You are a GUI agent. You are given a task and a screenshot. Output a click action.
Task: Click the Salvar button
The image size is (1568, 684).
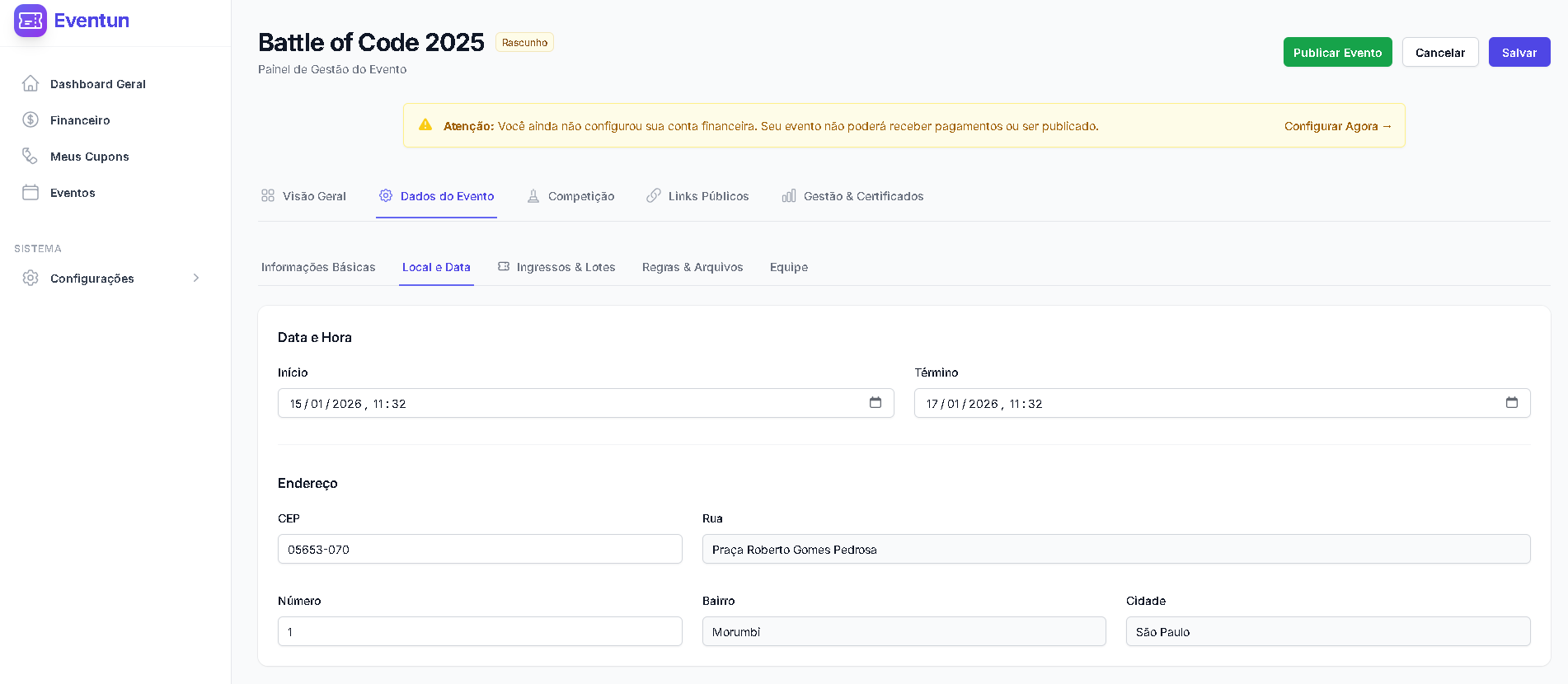(x=1519, y=53)
